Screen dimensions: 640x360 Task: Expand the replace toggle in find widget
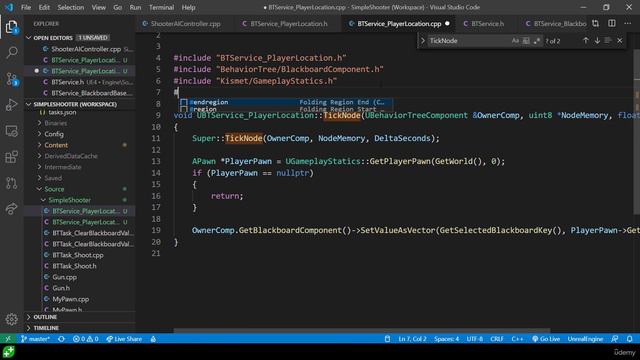[x=423, y=40]
